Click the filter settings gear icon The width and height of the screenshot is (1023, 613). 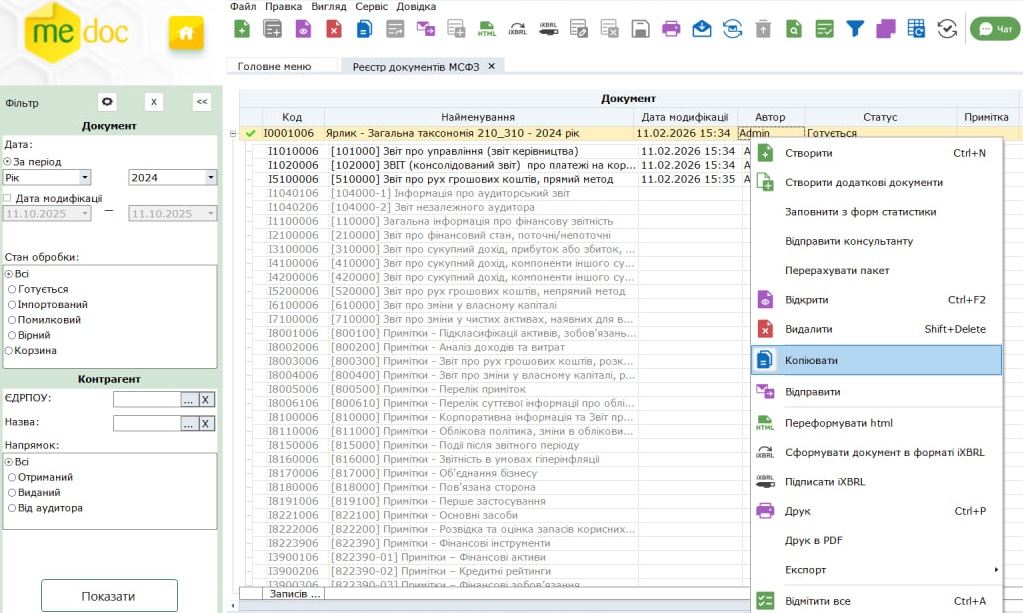click(107, 102)
